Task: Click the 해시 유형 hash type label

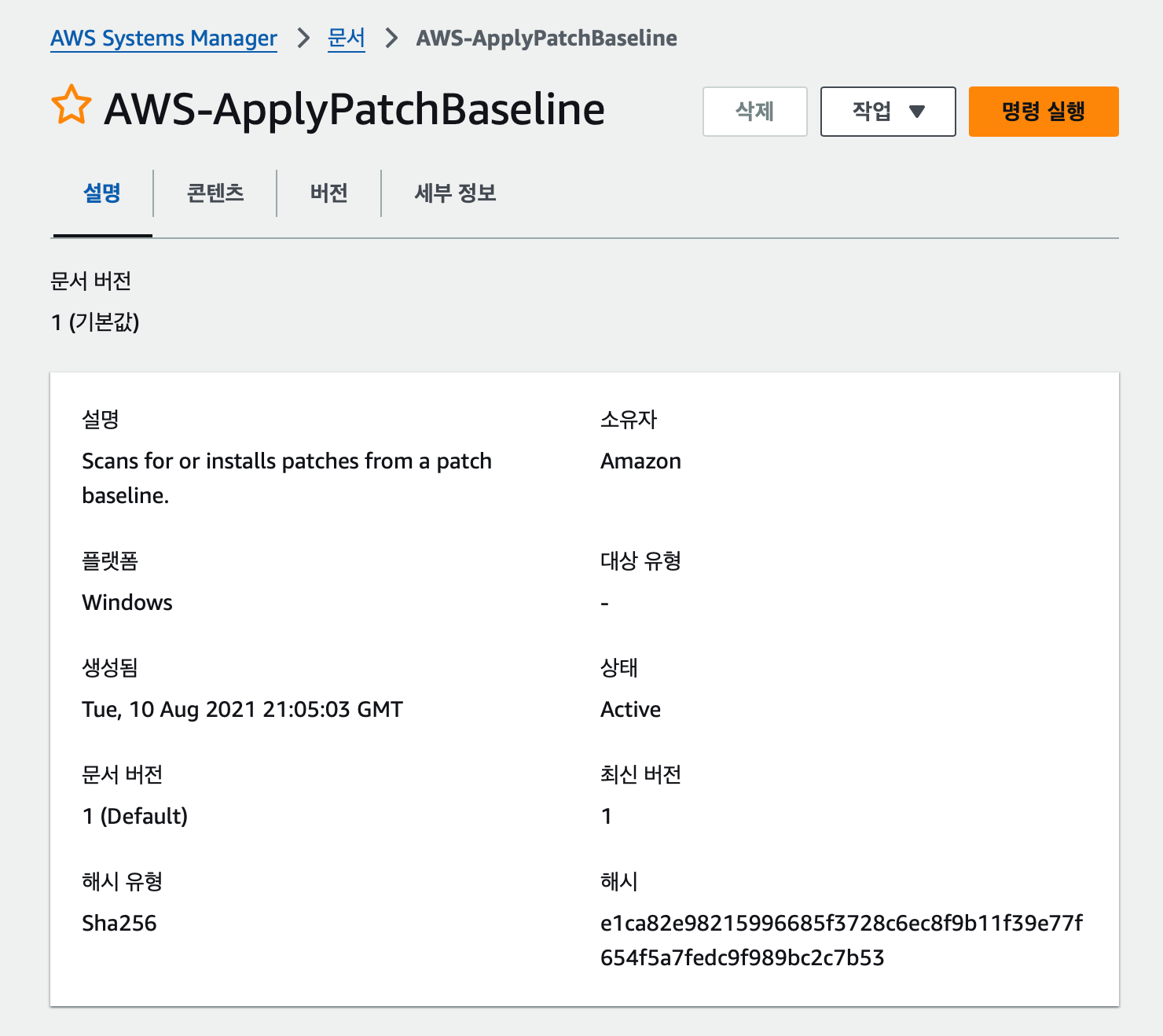Action: click(x=122, y=881)
